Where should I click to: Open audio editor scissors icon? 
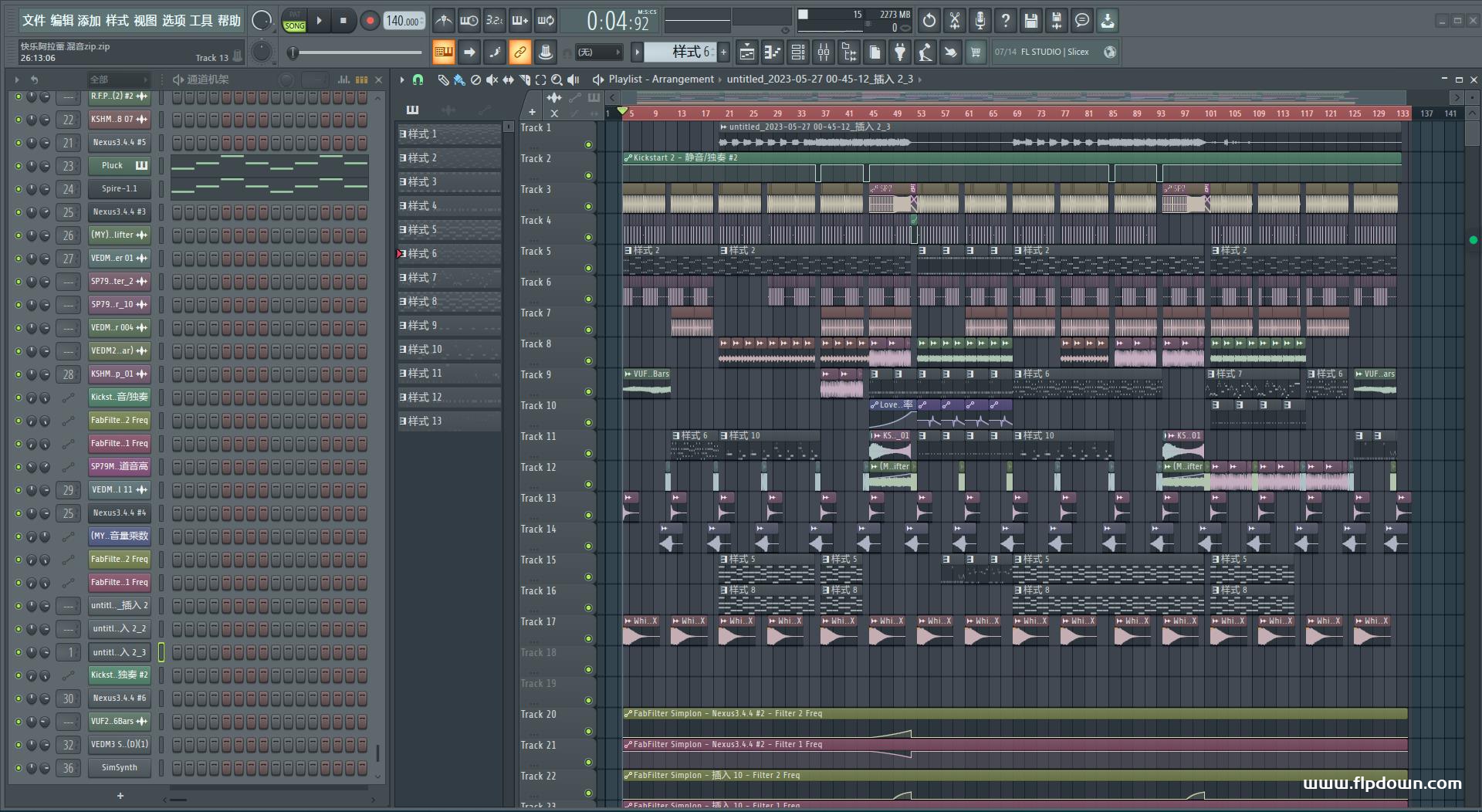pyautogui.click(x=955, y=21)
